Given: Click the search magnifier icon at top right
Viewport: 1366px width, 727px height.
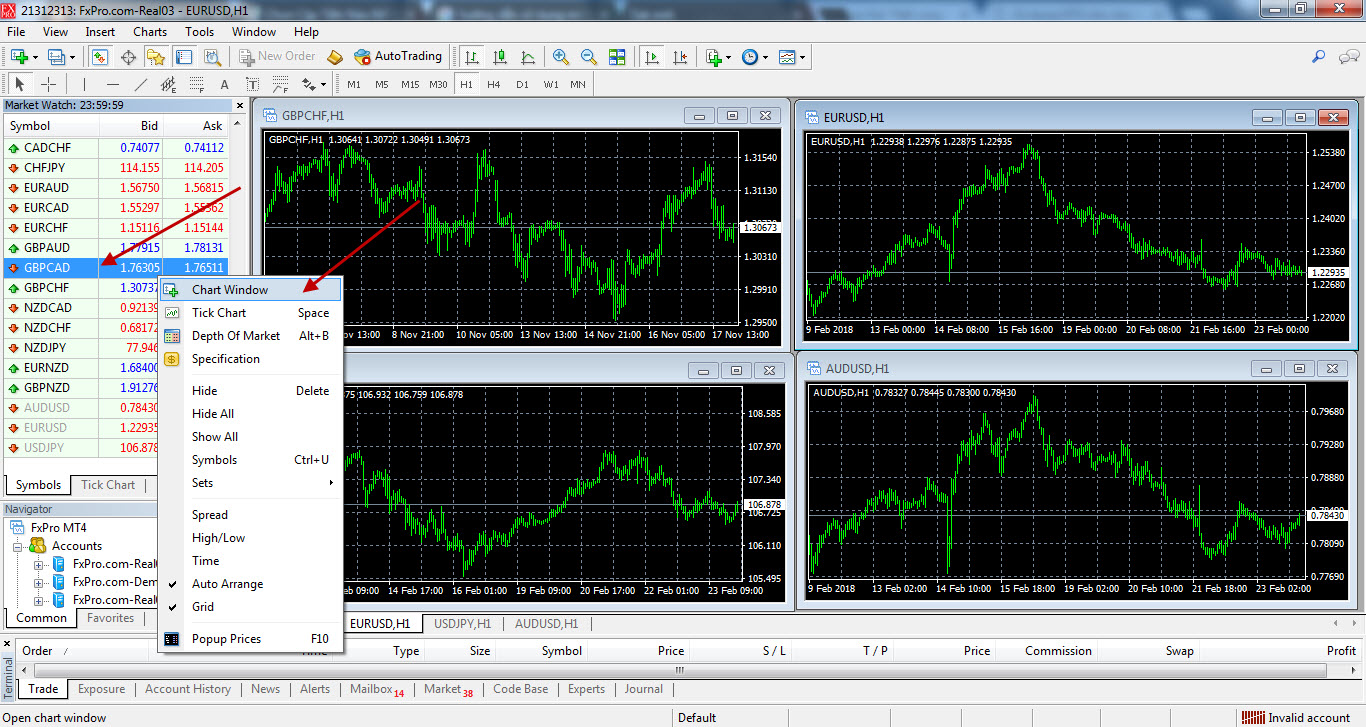Looking at the screenshot, I should [1319, 57].
